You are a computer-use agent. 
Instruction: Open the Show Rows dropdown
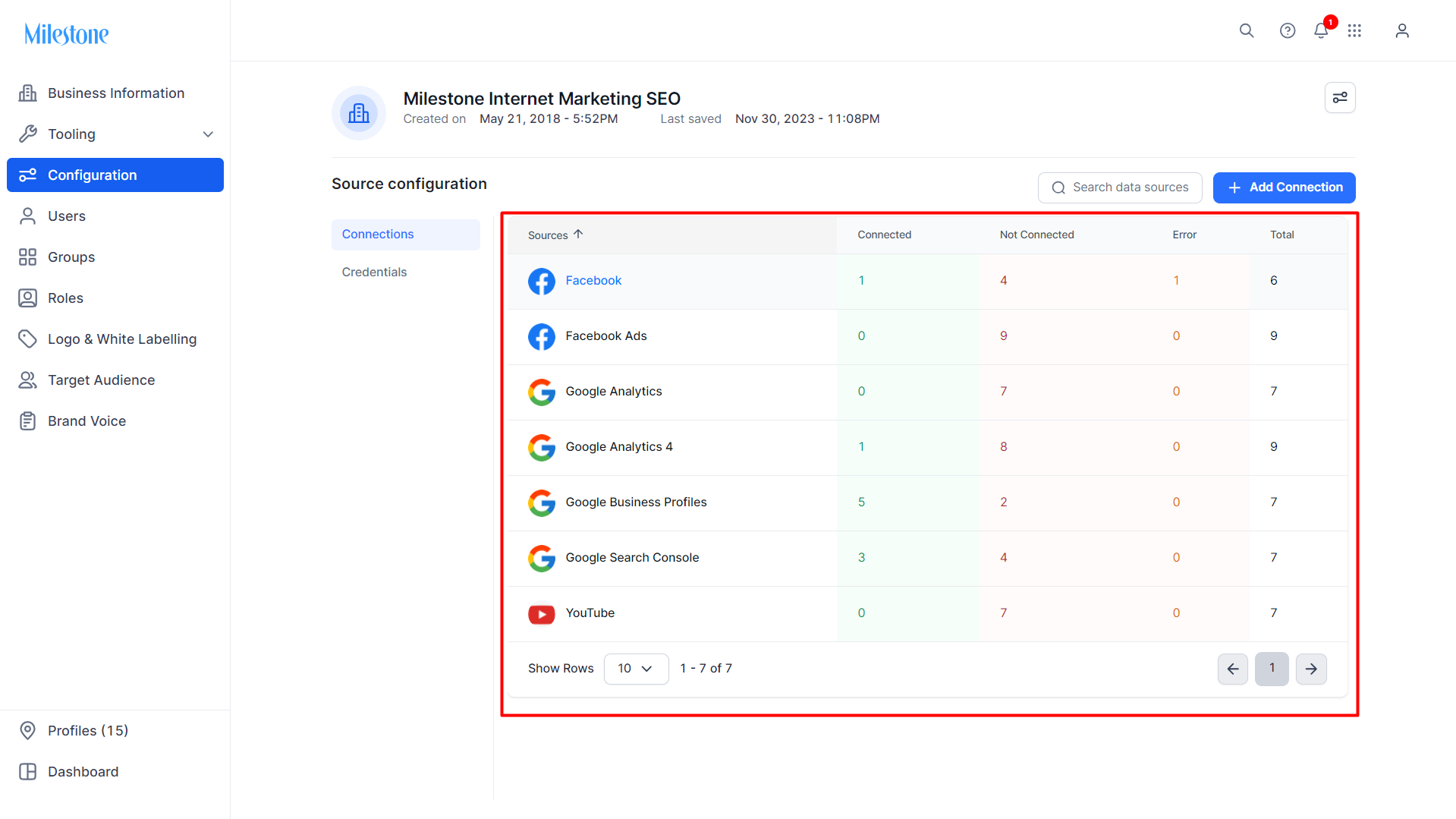pyautogui.click(x=636, y=669)
